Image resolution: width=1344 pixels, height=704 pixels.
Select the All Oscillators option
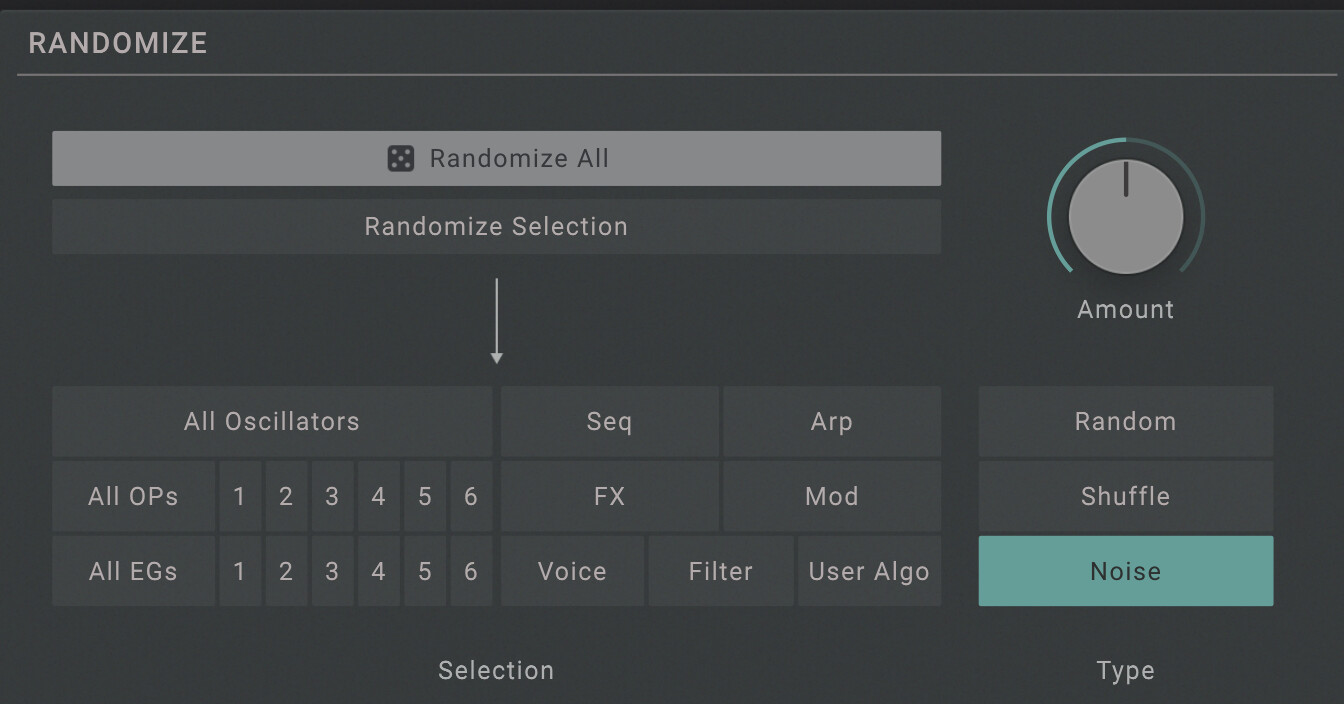(x=271, y=421)
